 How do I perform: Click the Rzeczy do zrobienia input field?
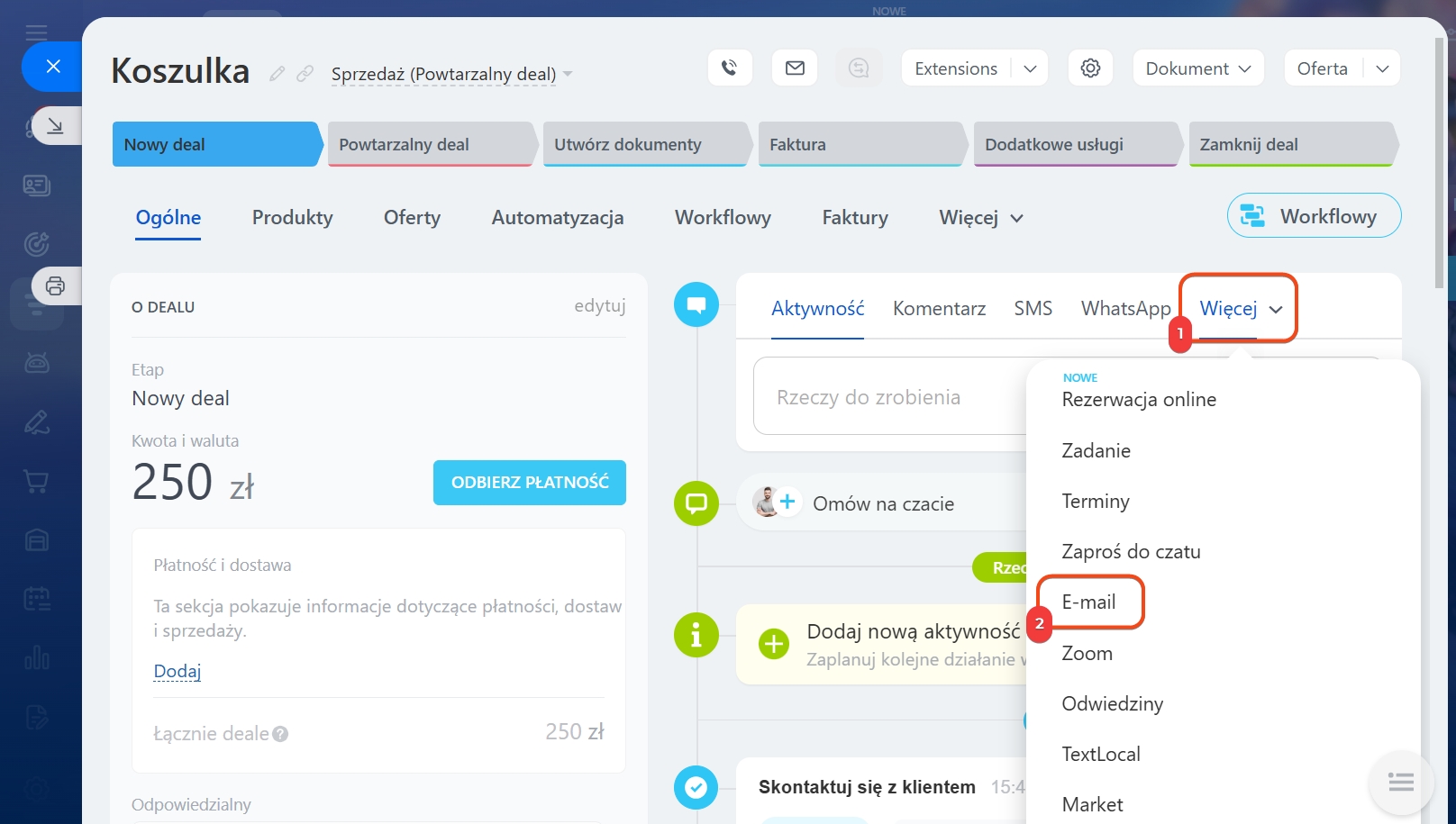[x=887, y=397]
